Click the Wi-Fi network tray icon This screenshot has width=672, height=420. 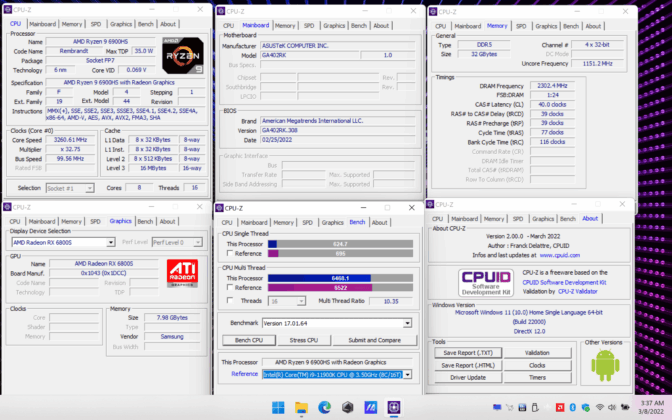[600, 407]
